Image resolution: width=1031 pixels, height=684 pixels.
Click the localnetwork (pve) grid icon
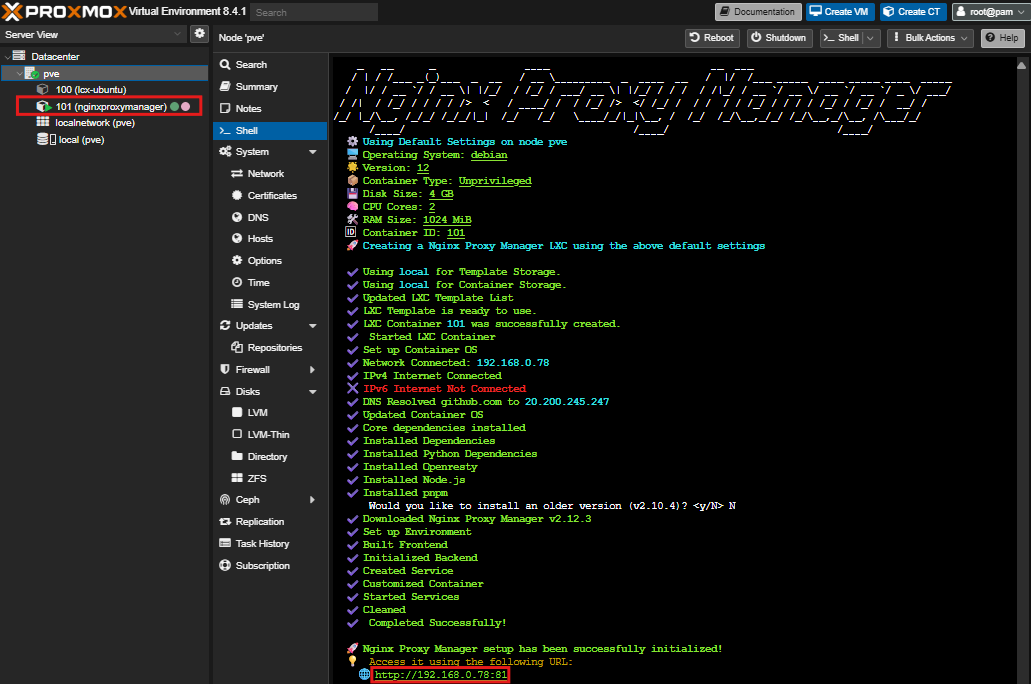click(43, 122)
